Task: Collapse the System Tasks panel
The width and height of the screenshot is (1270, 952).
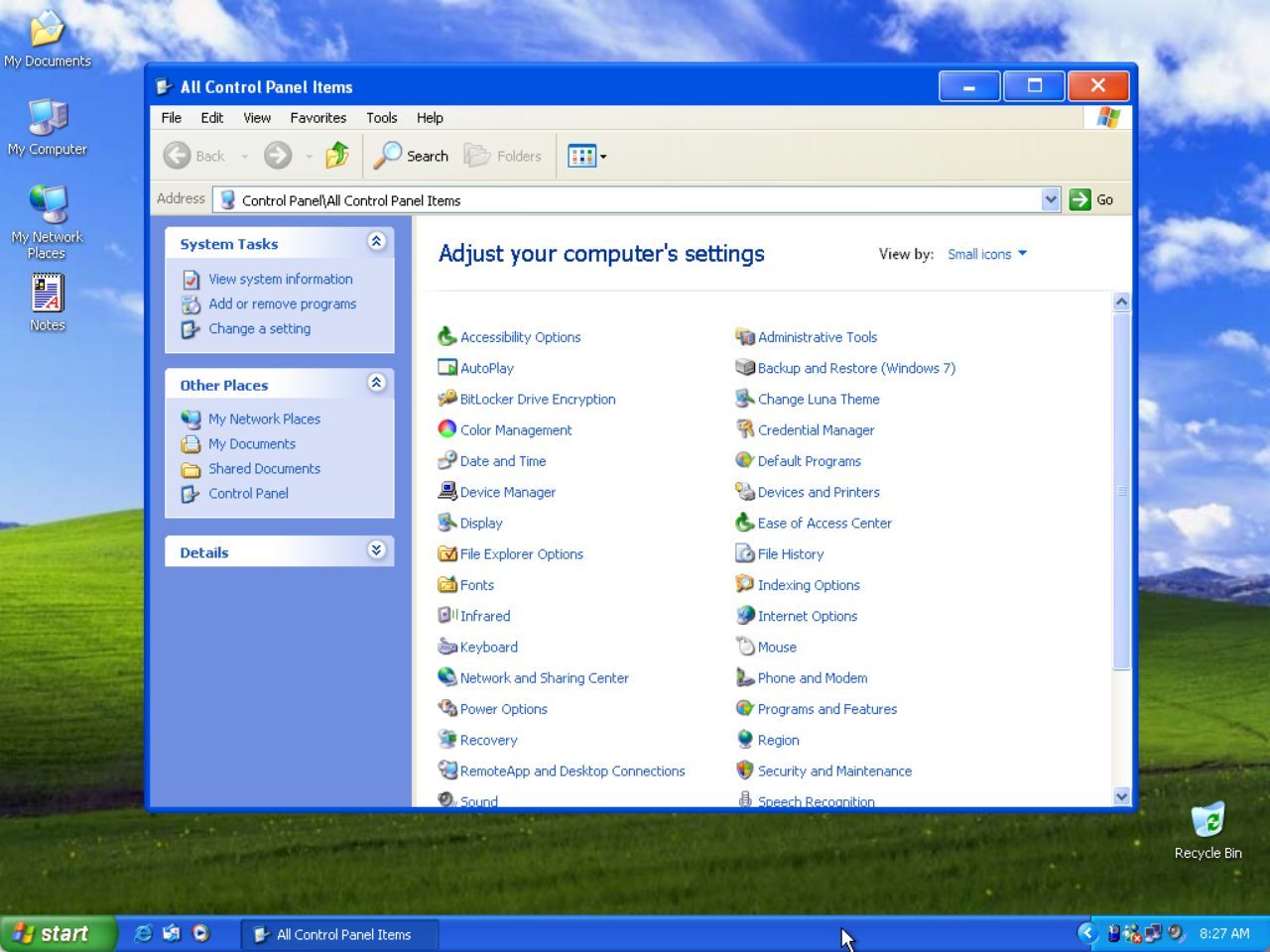Action: click(x=376, y=241)
